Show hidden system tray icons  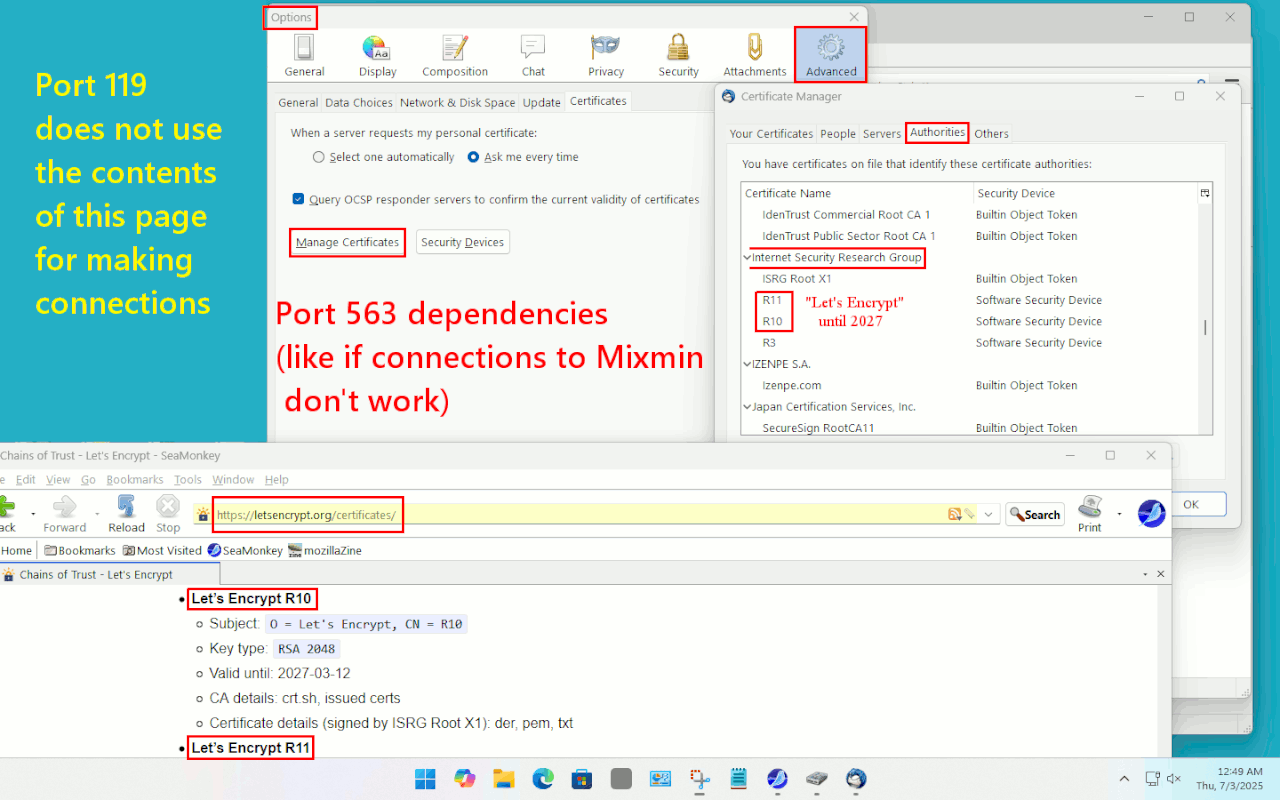(x=1124, y=778)
